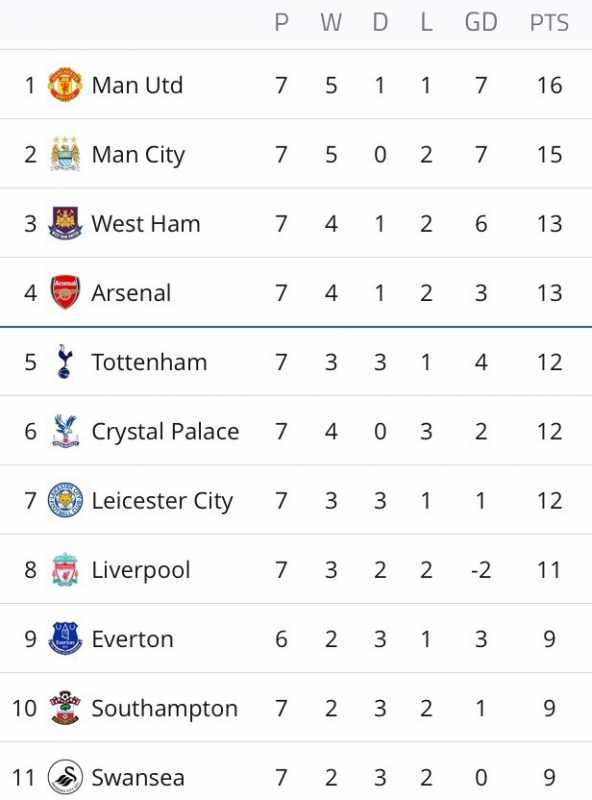Image resolution: width=592 pixels, height=800 pixels.
Task: Sort table by GD column header
Action: (481, 23)
